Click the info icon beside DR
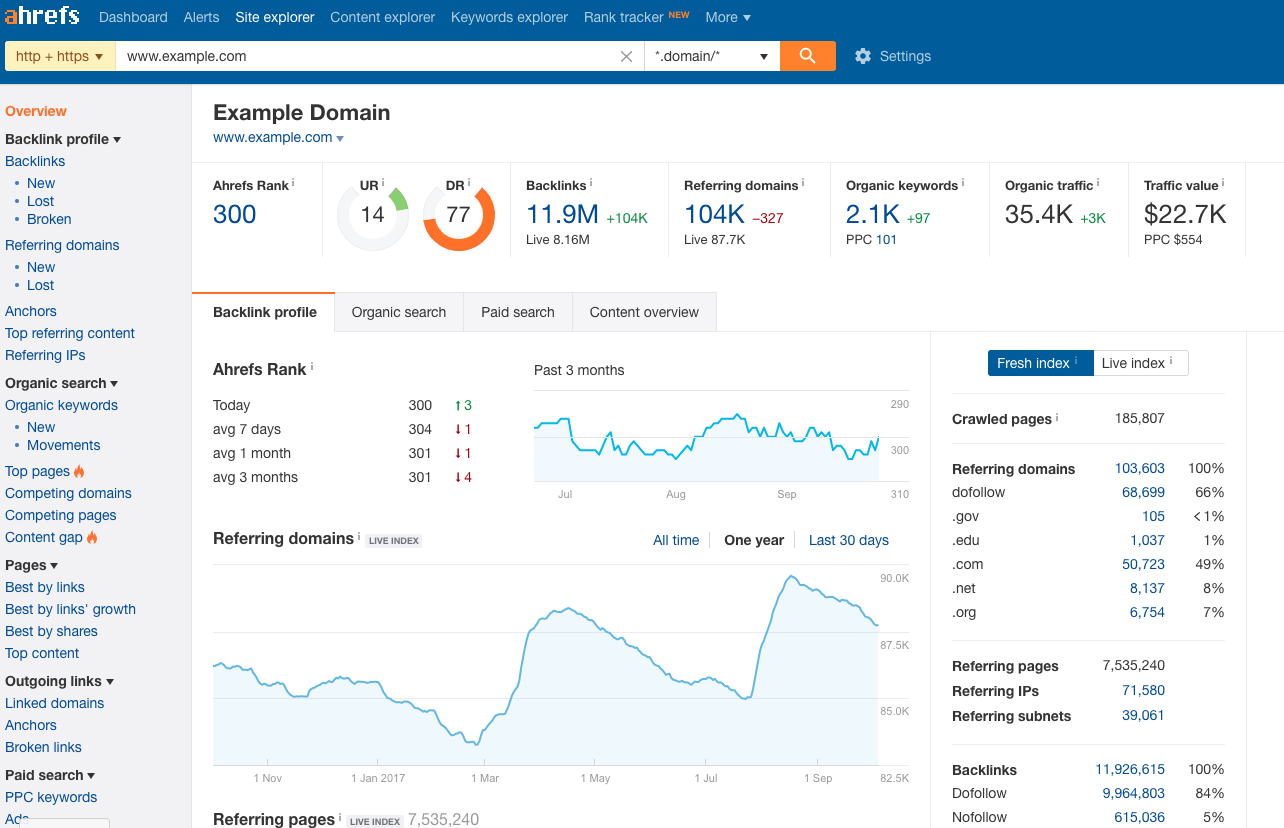Screen dimensions: 1284x828 pyautogui.click(x=469, y=183)
